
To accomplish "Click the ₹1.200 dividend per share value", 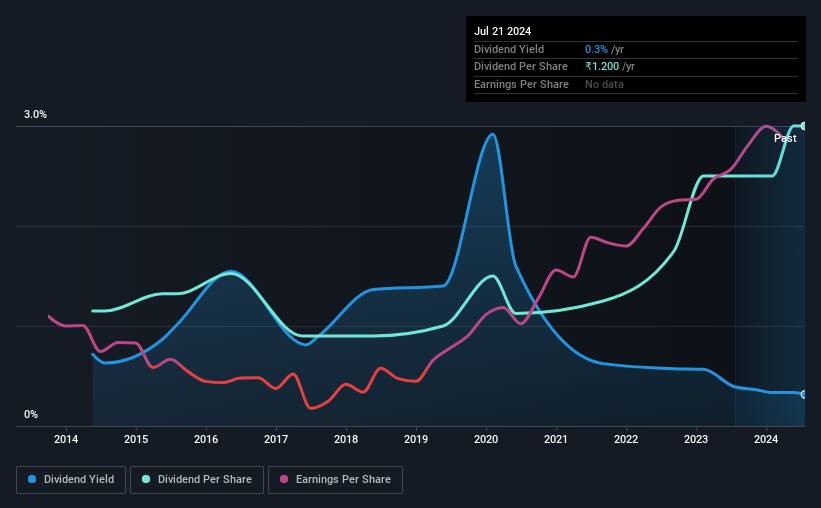I will (x=602, y=67).
